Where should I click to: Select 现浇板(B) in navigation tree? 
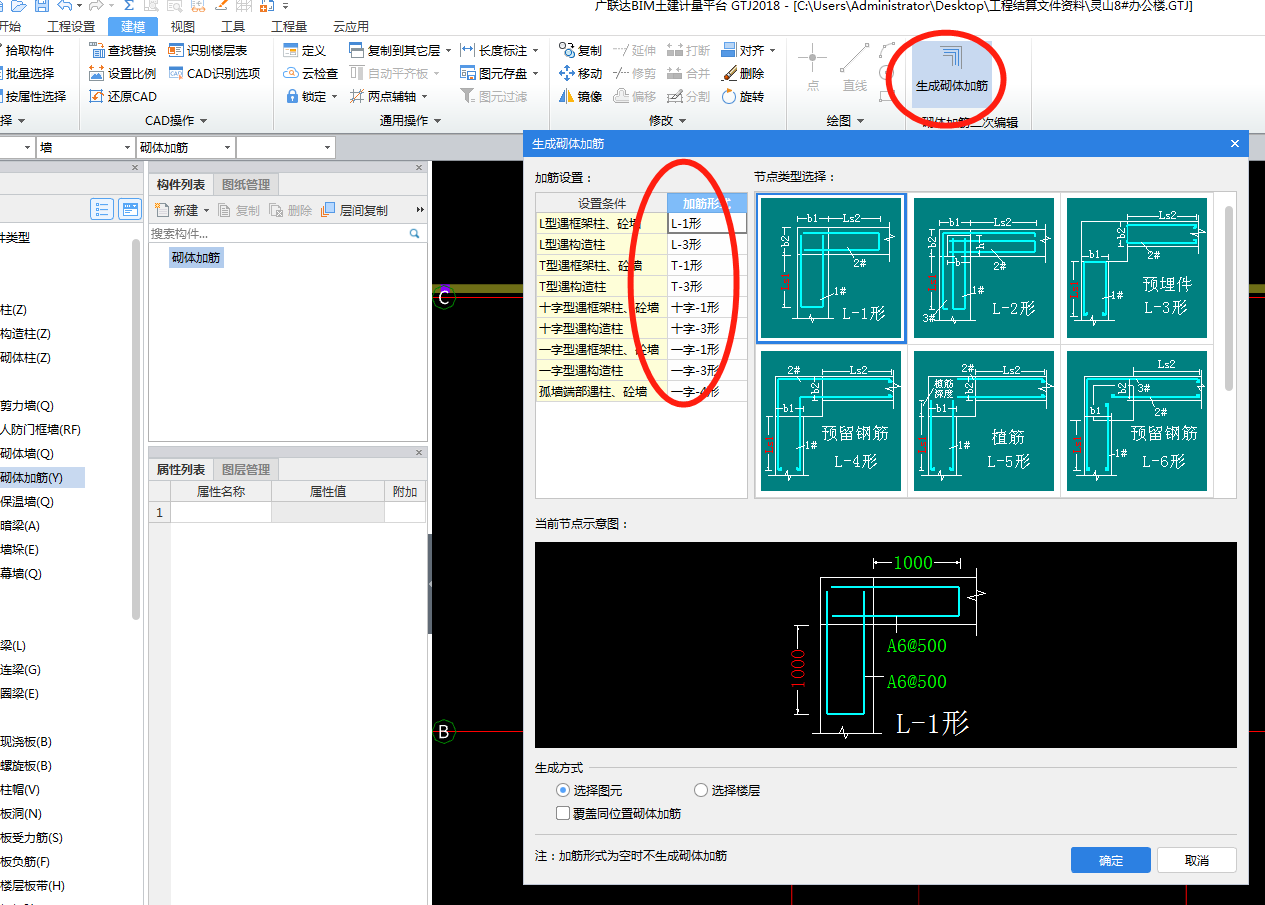pyautogui.click(x=26, y=741)
